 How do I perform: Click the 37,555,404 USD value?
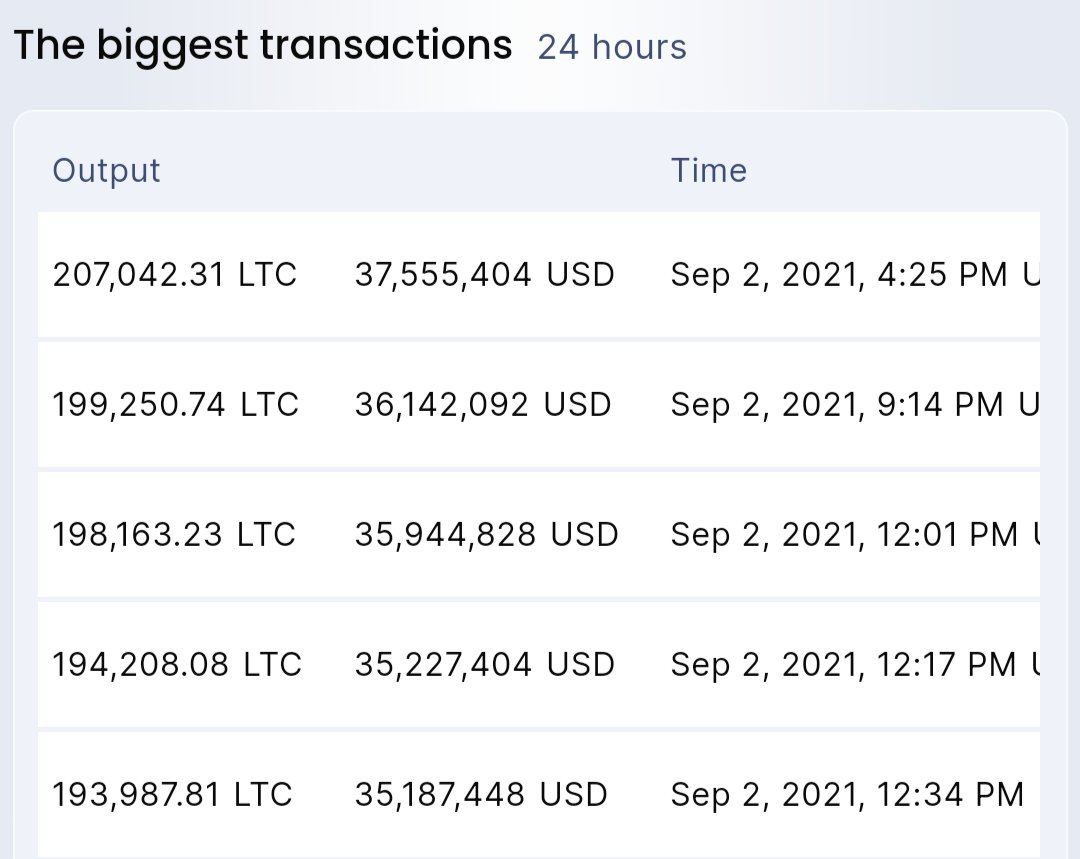[x=484, y=274]
